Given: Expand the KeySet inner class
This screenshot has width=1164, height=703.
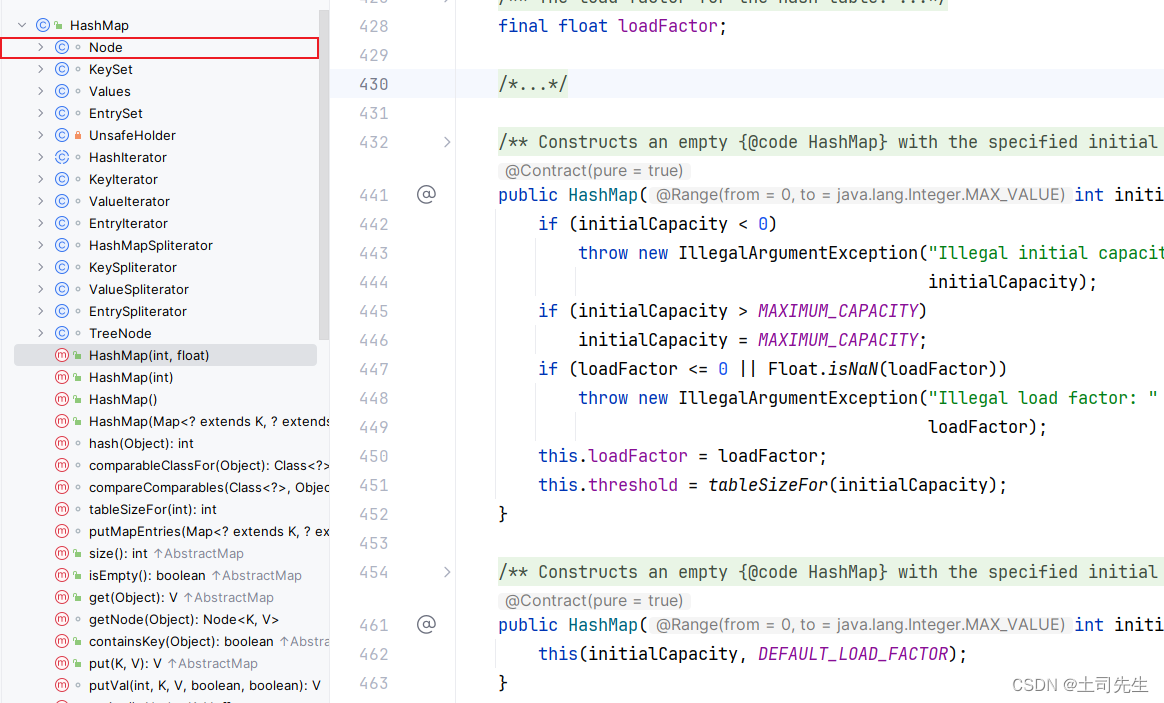Looking at the screenshot, I should click(x=41, y=69).
